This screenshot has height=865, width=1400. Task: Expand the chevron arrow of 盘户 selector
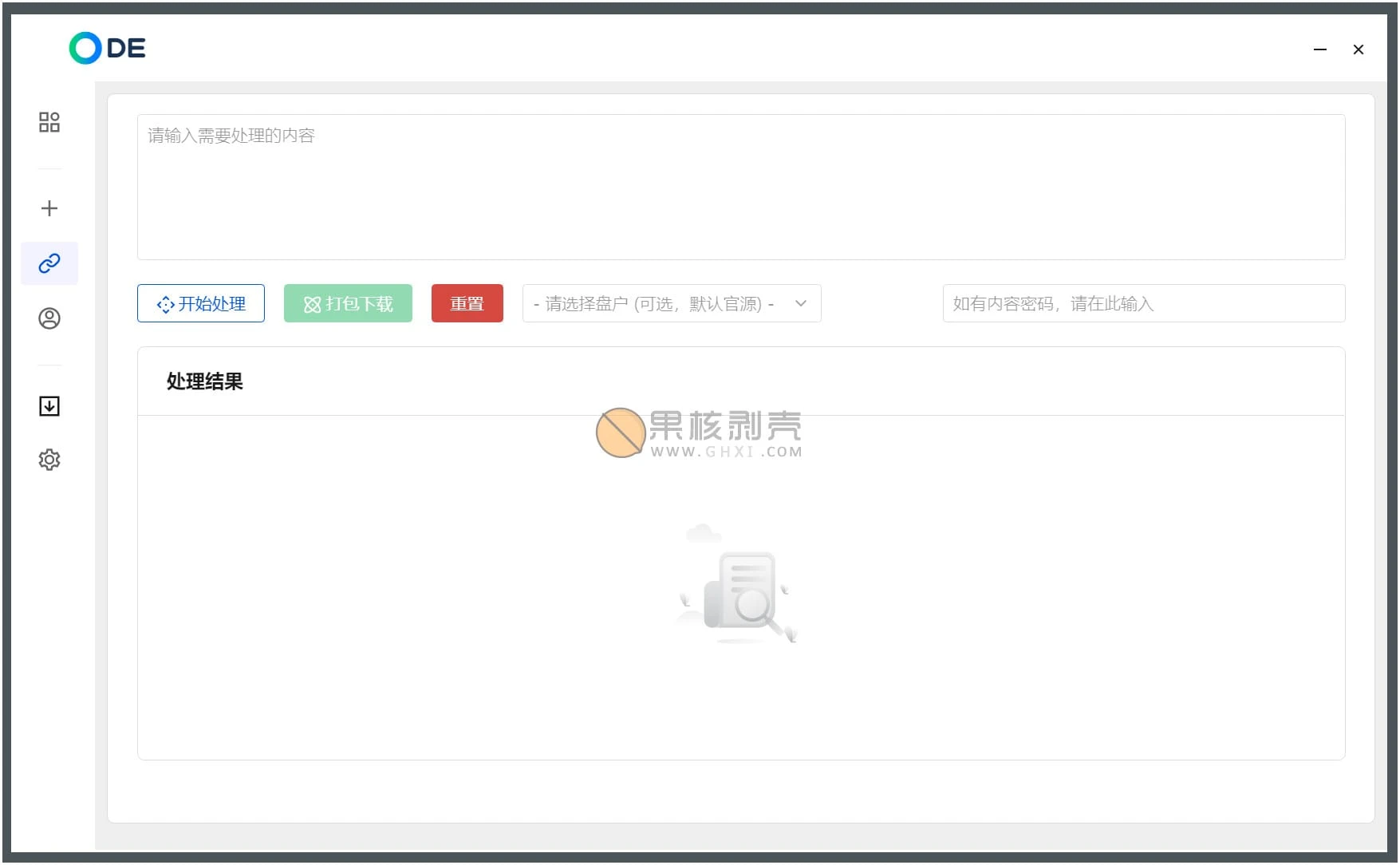801,304
